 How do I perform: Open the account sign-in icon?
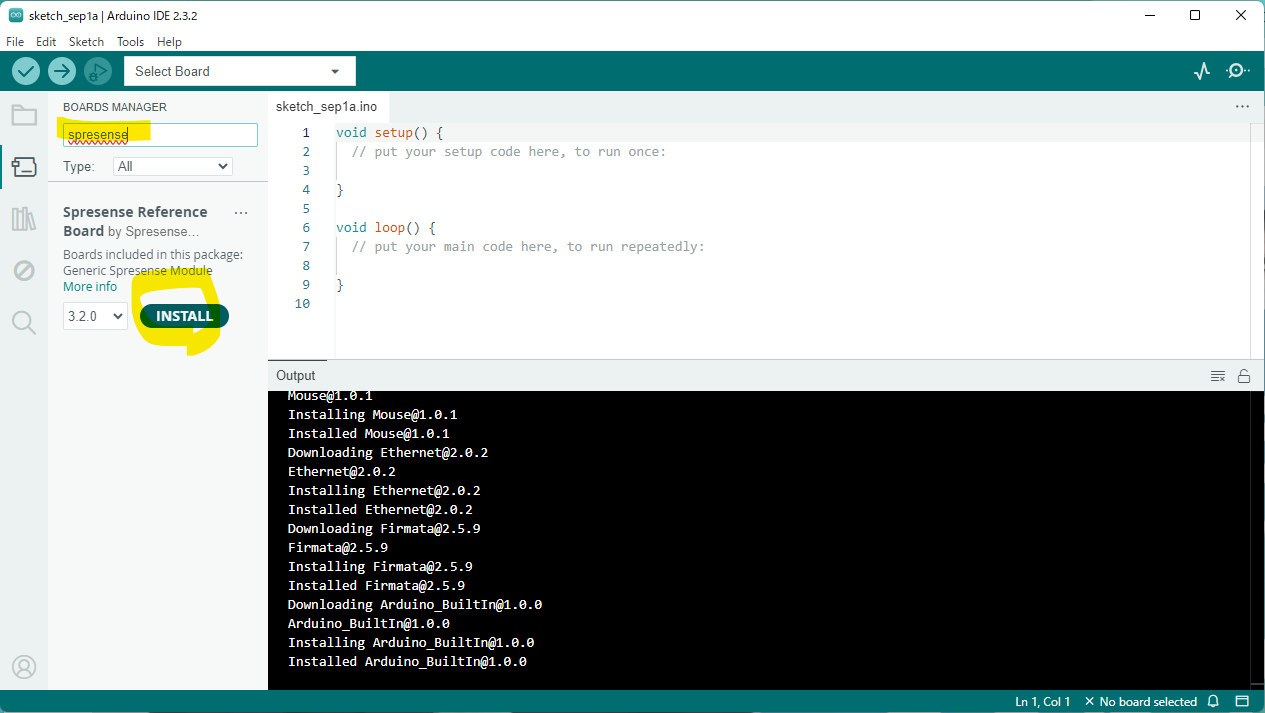pyautogui.click(x=24, y=667)
